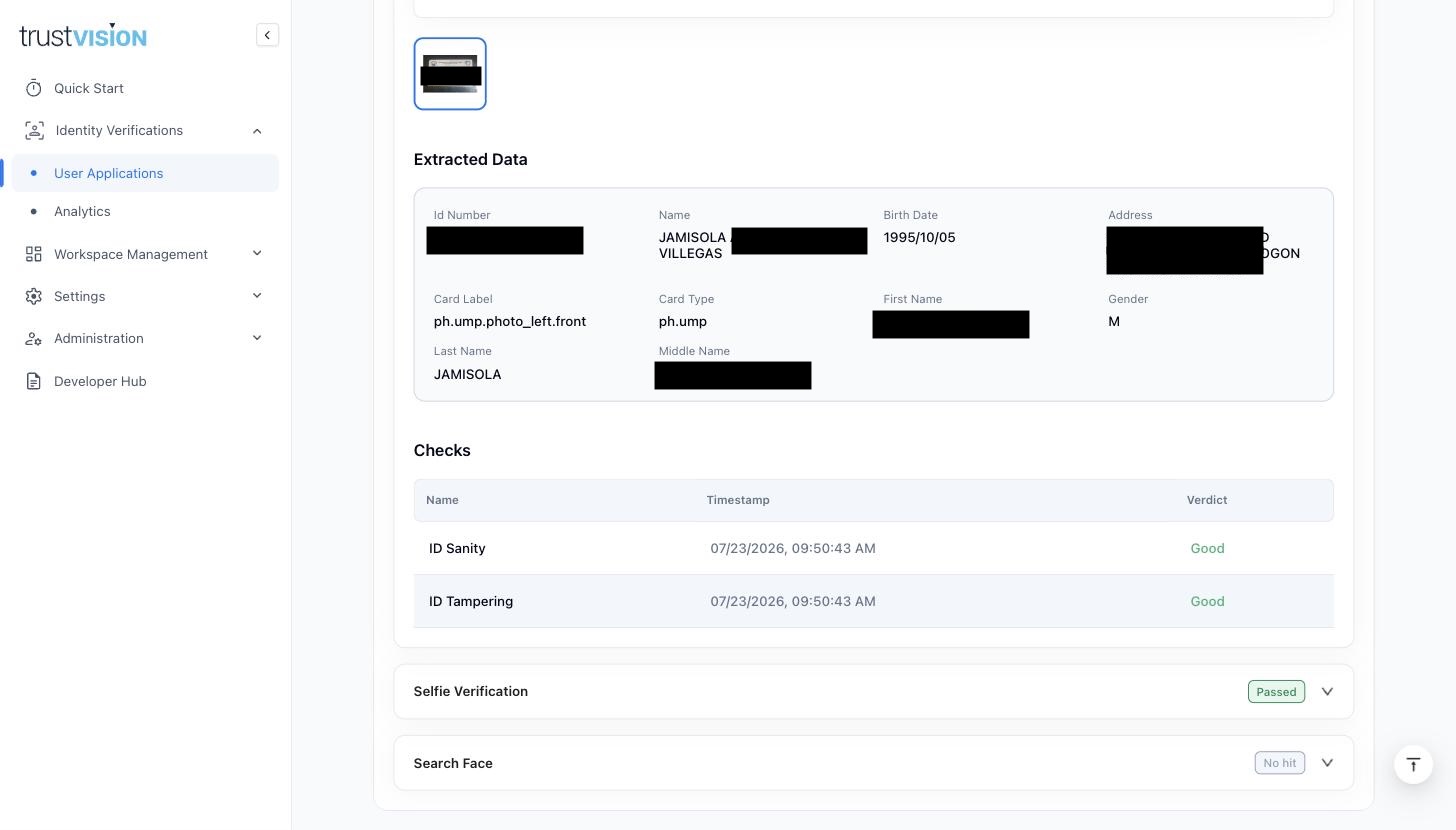The image size is (1456, 830).
Task: Open the Identity Verifications menu label
Action: tap(119, 131)
